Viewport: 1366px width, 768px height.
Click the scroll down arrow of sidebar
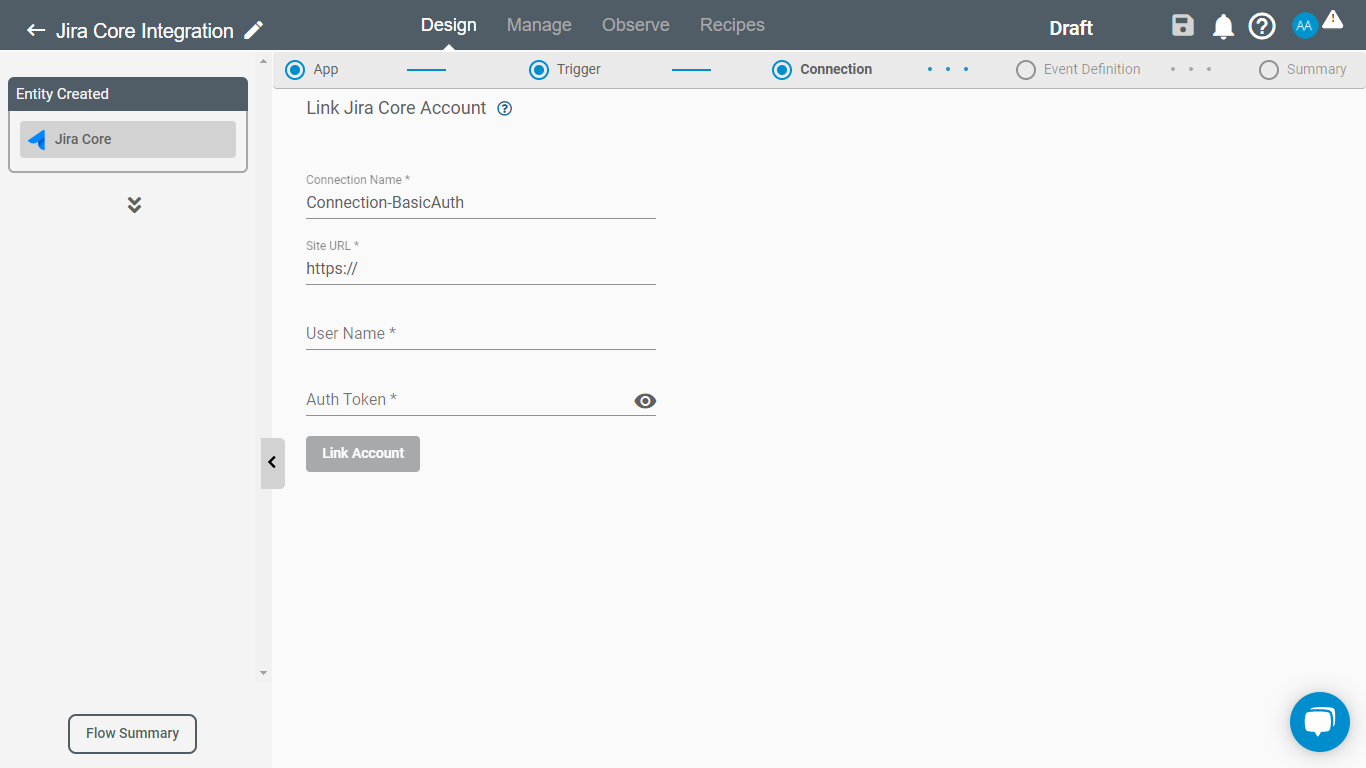tap(264, 673)
